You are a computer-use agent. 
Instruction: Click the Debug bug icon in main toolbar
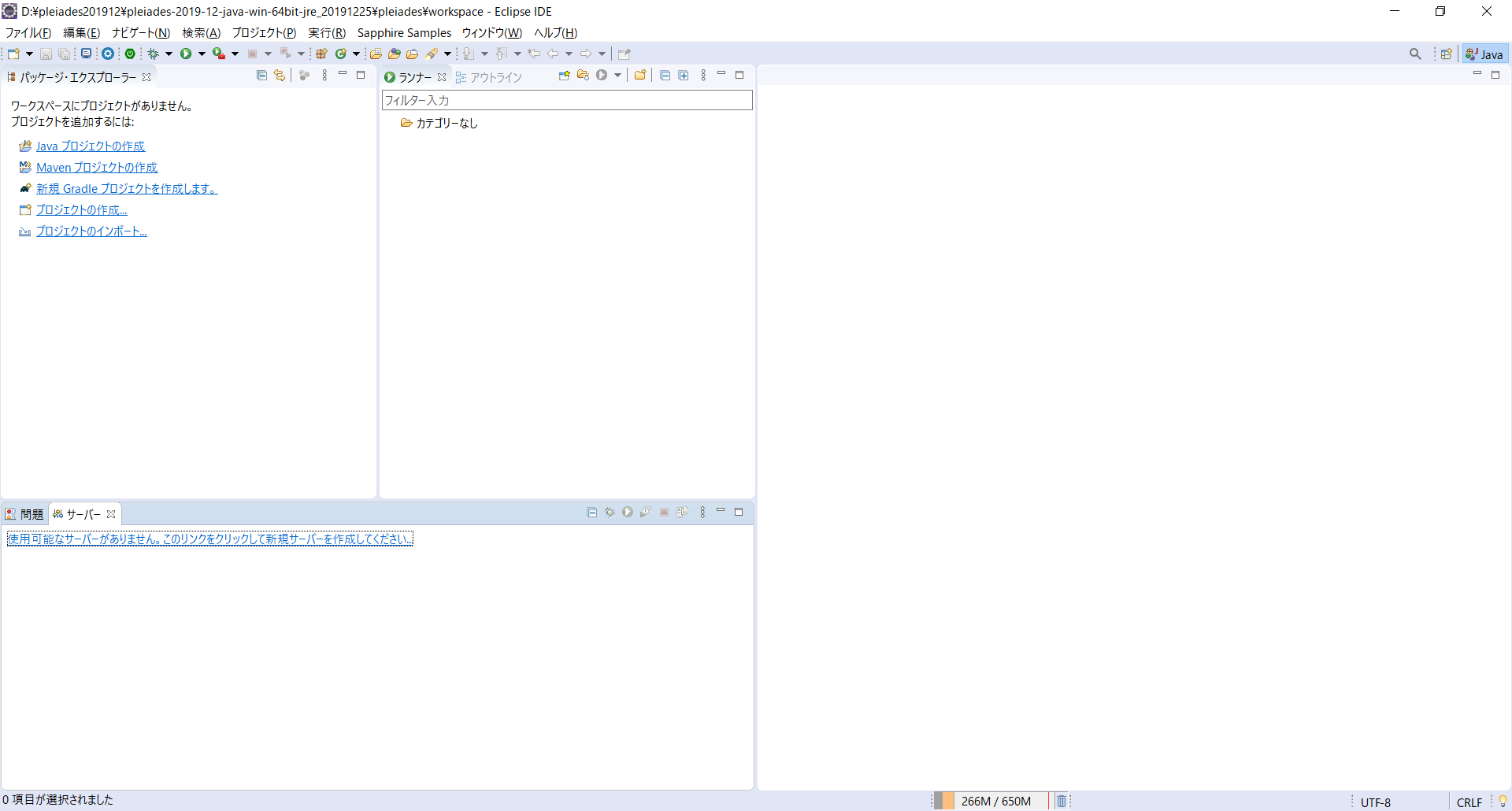[x=154, y=54]
